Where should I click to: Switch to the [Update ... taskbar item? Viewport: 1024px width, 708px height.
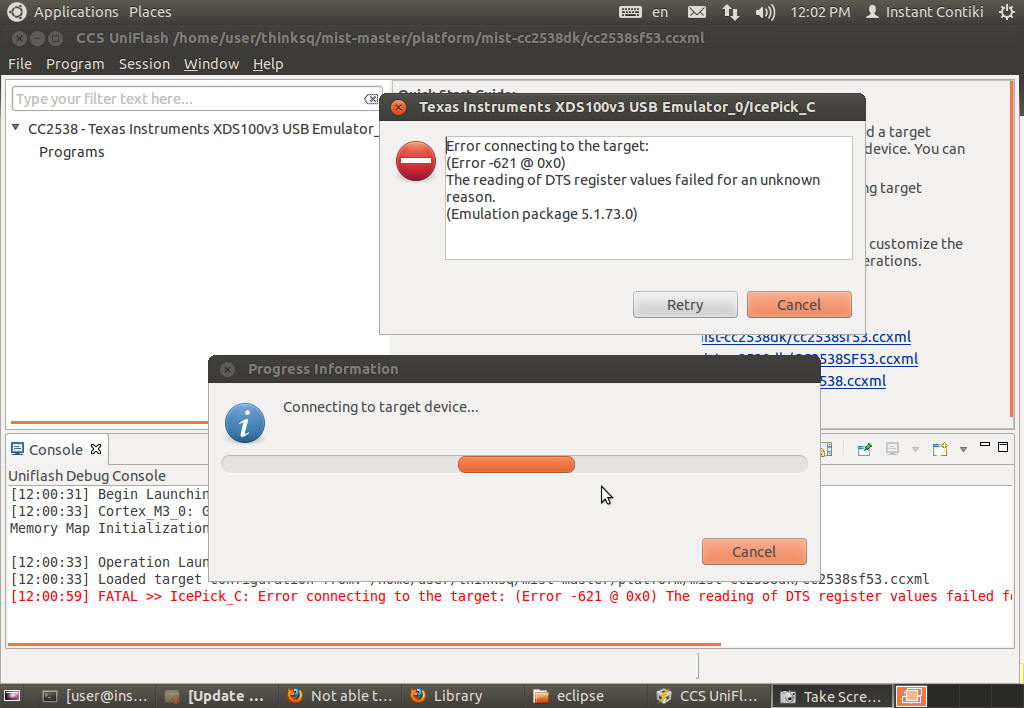pyautogui.click(x=216, y=696)
